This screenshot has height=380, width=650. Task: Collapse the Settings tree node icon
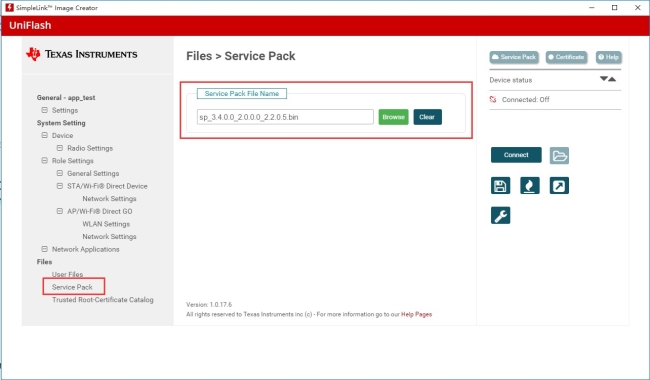tap(44, 110)
